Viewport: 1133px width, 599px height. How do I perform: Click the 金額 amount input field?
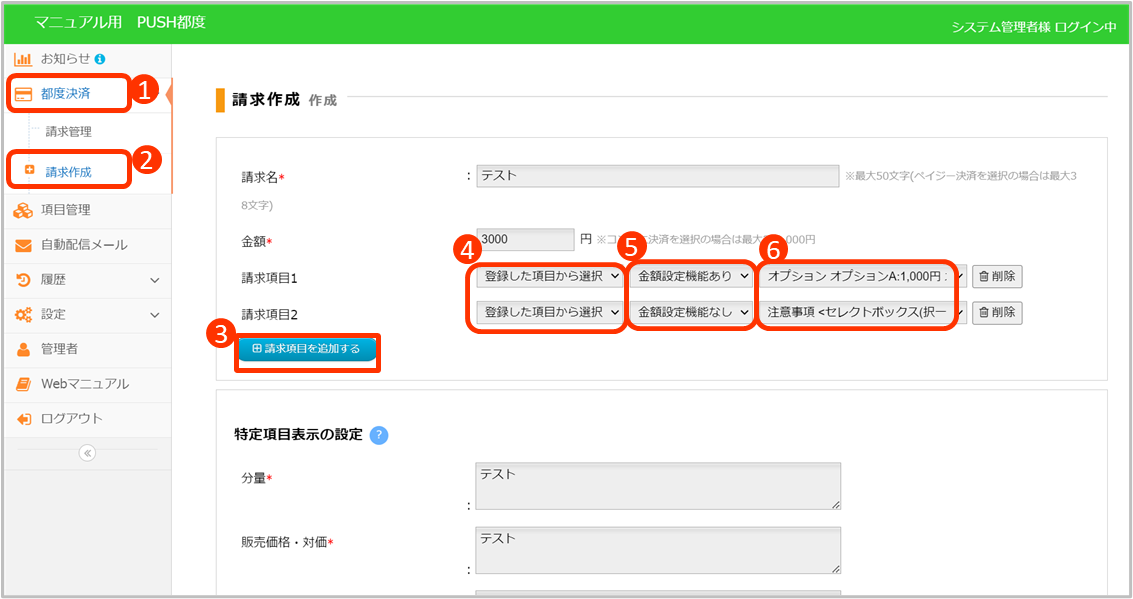coord(526,240)
